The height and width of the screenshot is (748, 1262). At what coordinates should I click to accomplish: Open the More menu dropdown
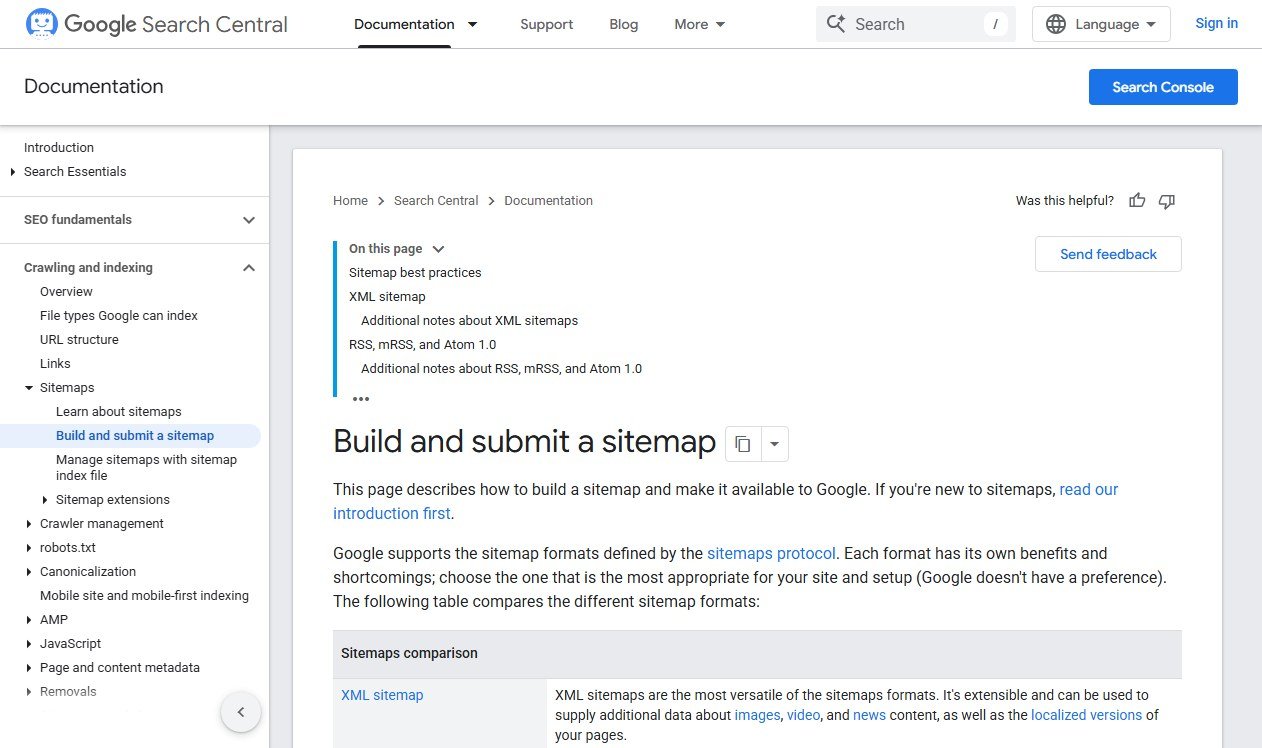click(x=700, y=24)
